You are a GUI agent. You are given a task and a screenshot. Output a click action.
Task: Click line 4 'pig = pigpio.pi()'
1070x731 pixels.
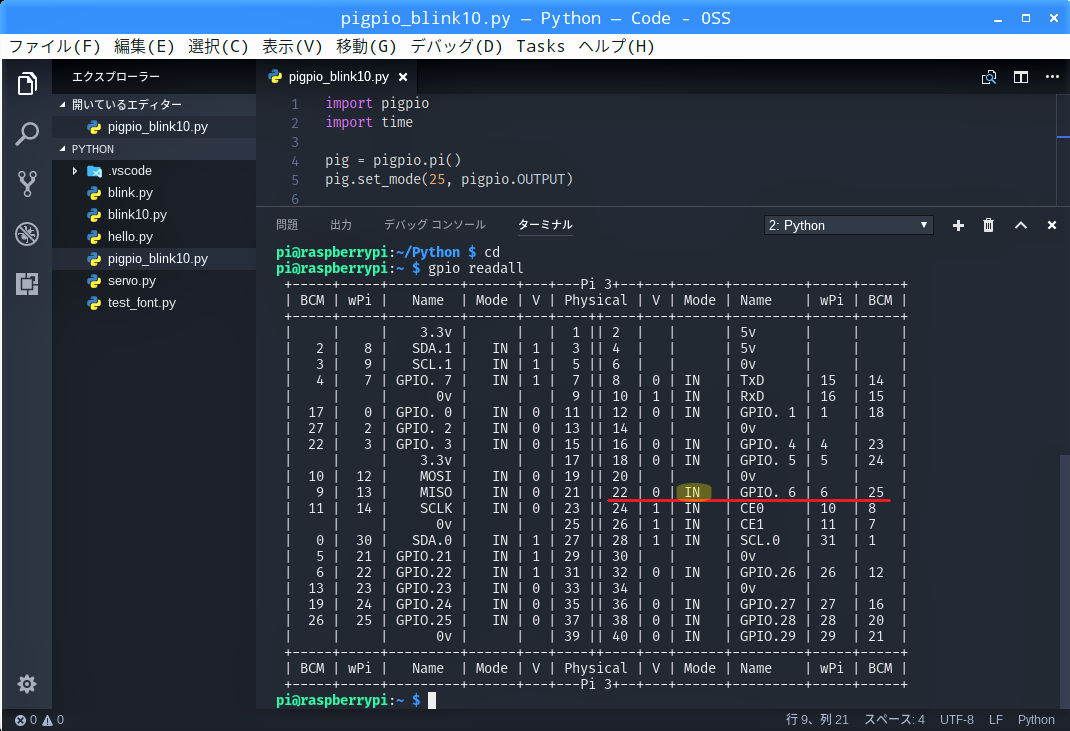[393, 160]
